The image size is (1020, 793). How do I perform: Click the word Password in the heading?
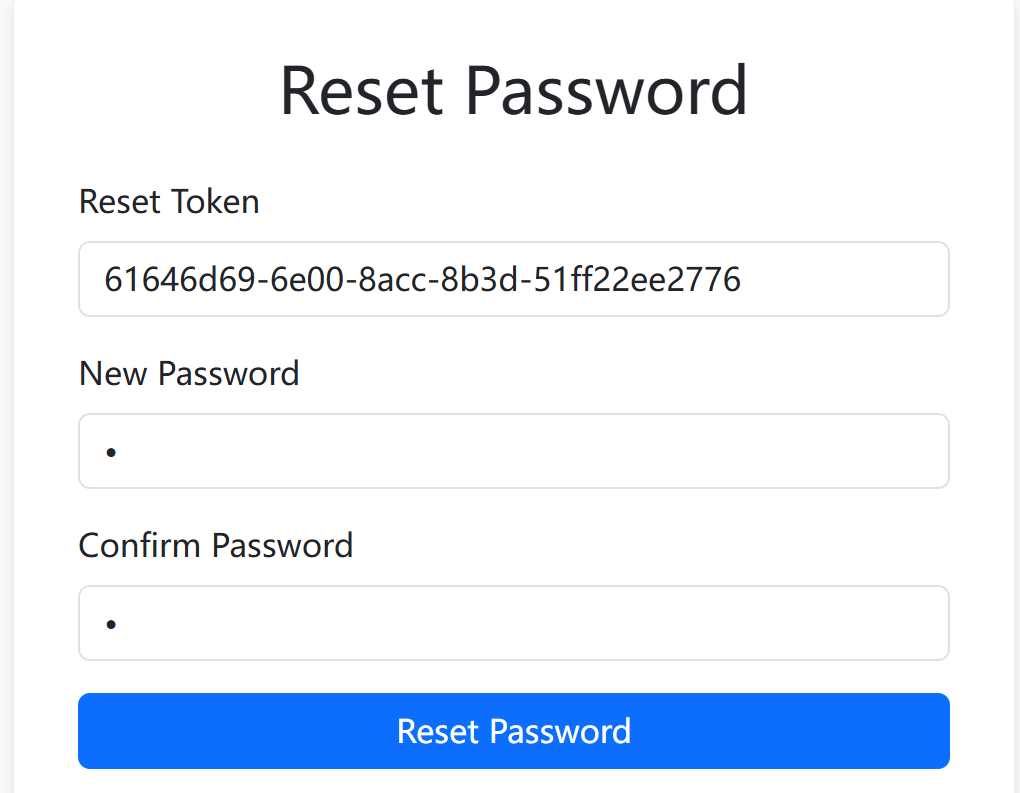(607, 91)
